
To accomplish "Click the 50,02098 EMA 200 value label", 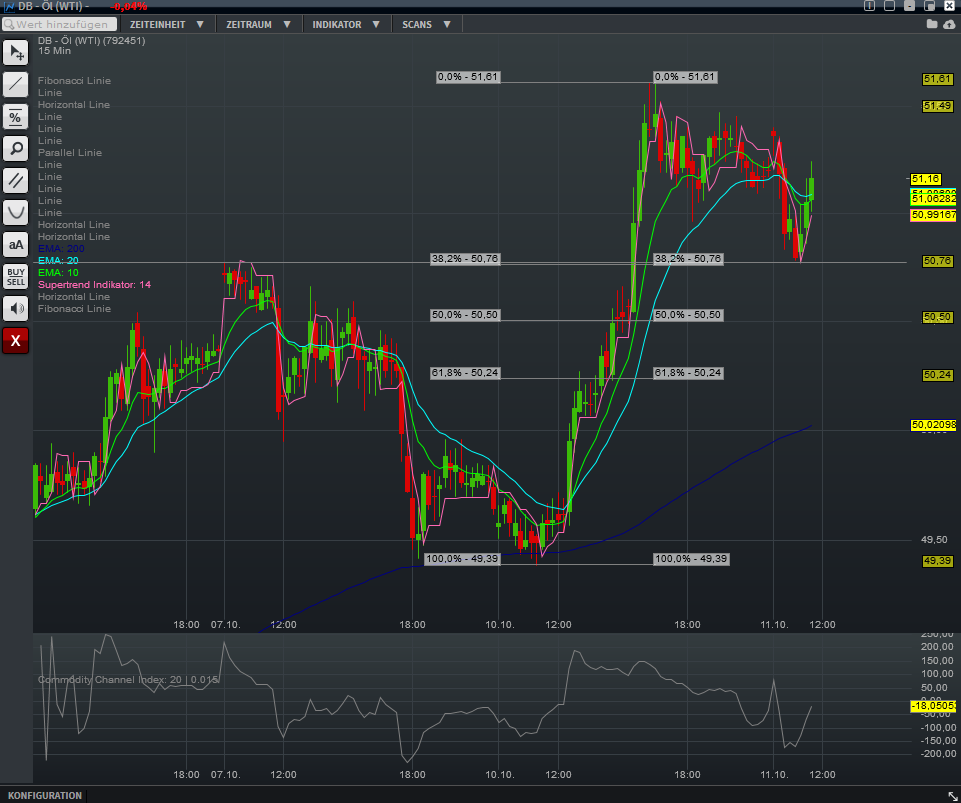I will (x=933, y=425).
